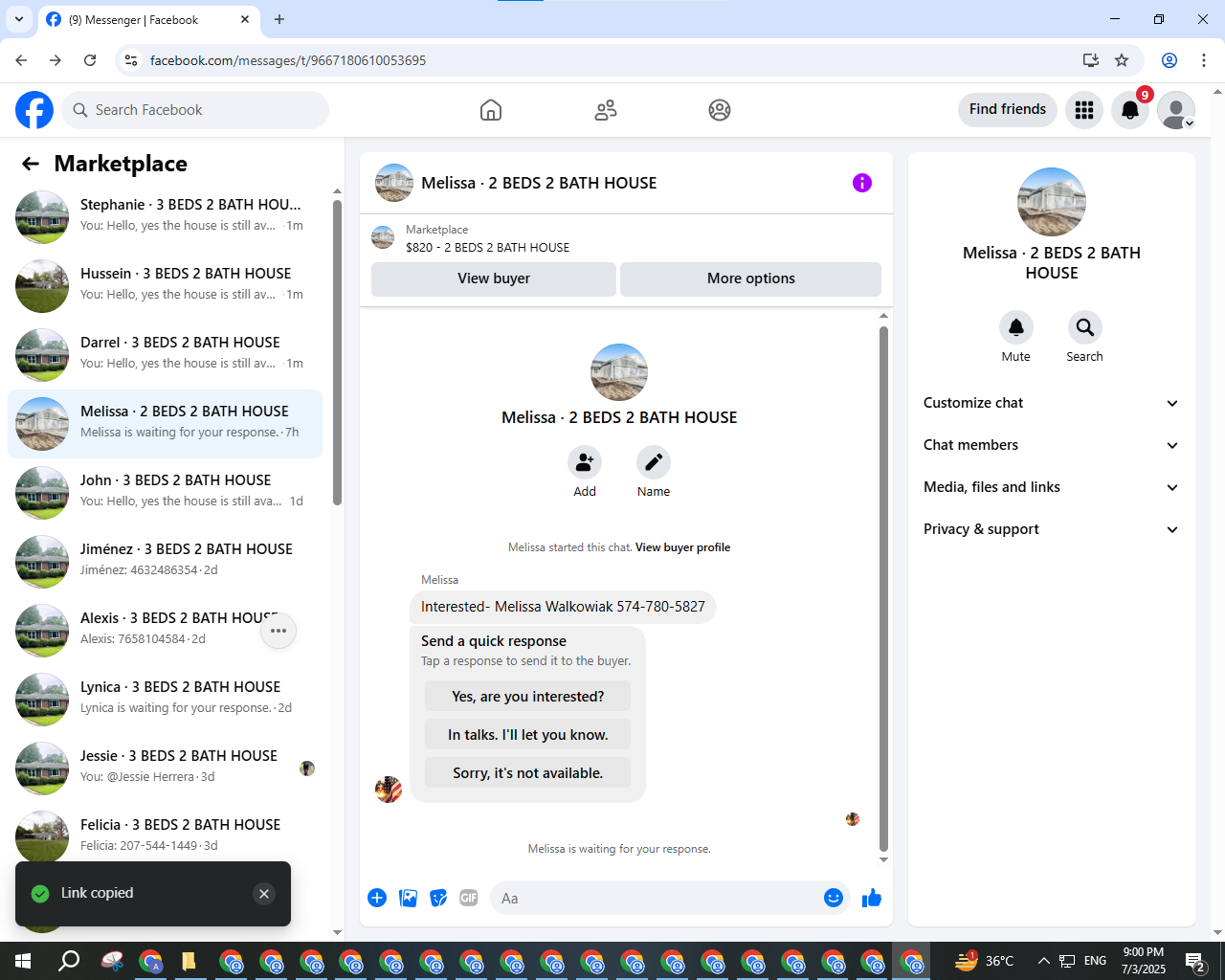Send a thumbs-up like
This screenshot has width=1225, height=980.
tap(872, 898)
